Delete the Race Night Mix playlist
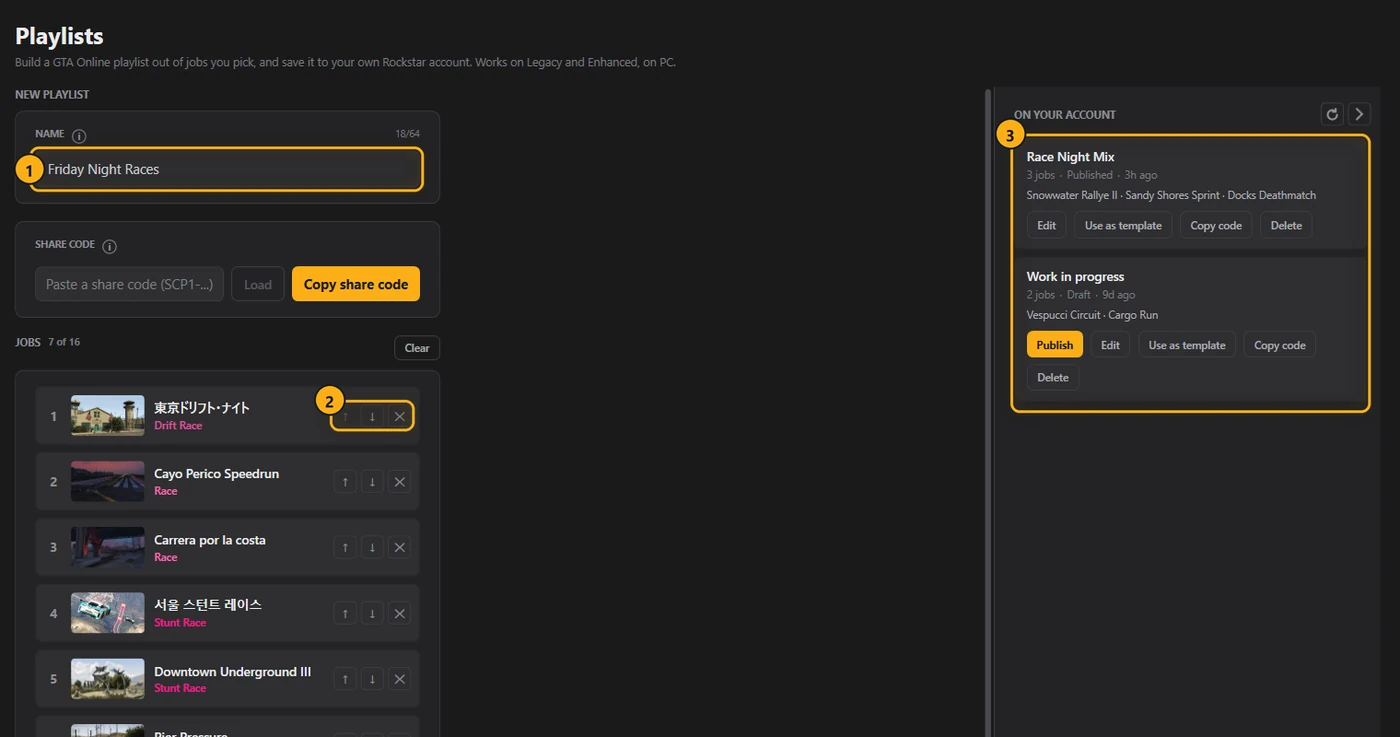The height and width of the screenshot is (737, 1400). click(1286, 225)
